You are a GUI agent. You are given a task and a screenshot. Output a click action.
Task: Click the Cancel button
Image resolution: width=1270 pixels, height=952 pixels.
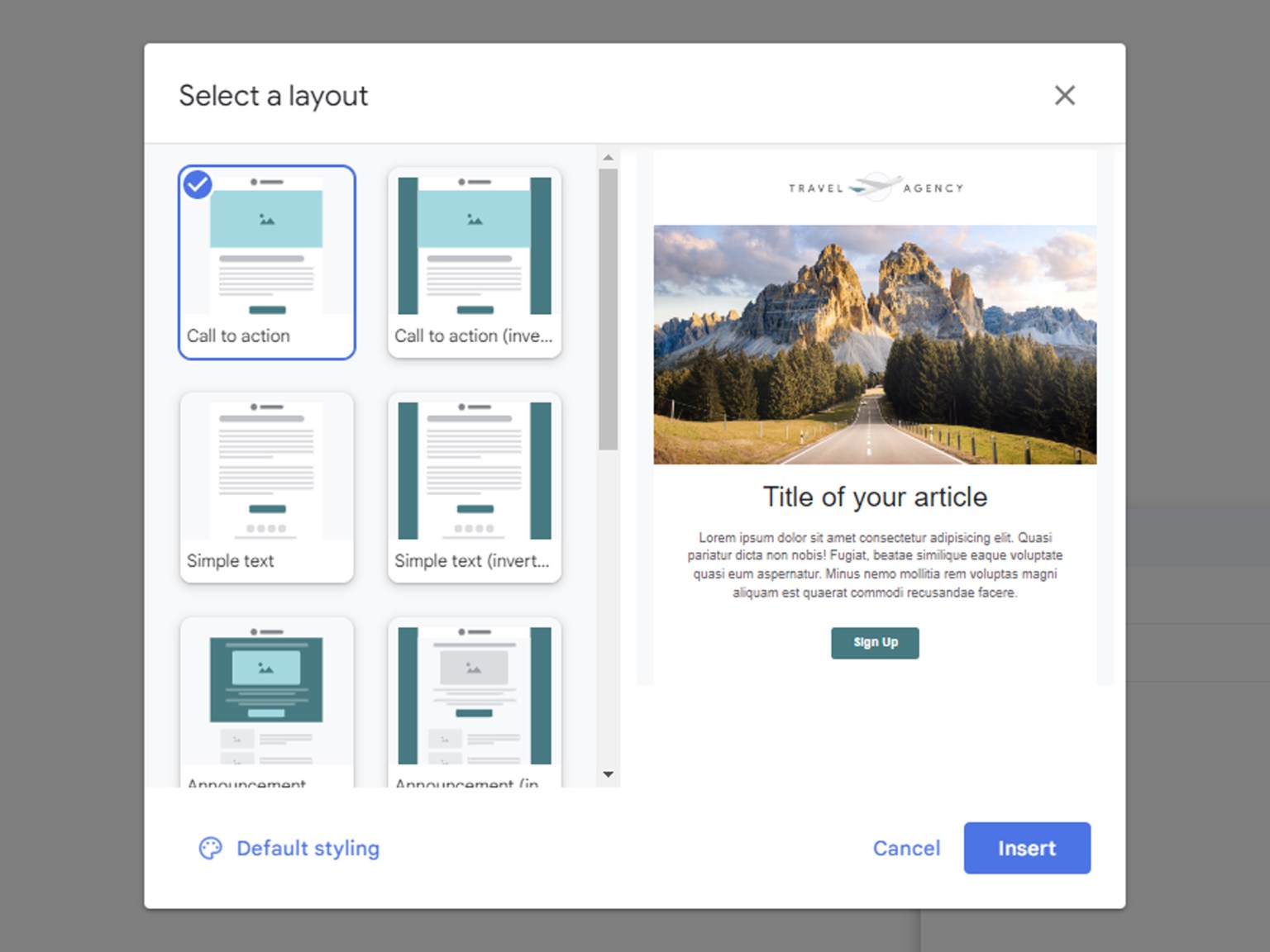click(906, 848)
